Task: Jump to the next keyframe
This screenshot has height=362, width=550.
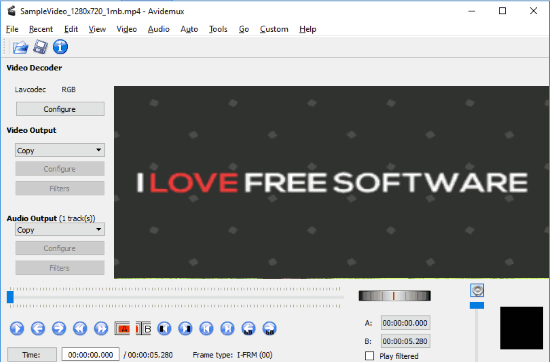Action: point(101,329)
